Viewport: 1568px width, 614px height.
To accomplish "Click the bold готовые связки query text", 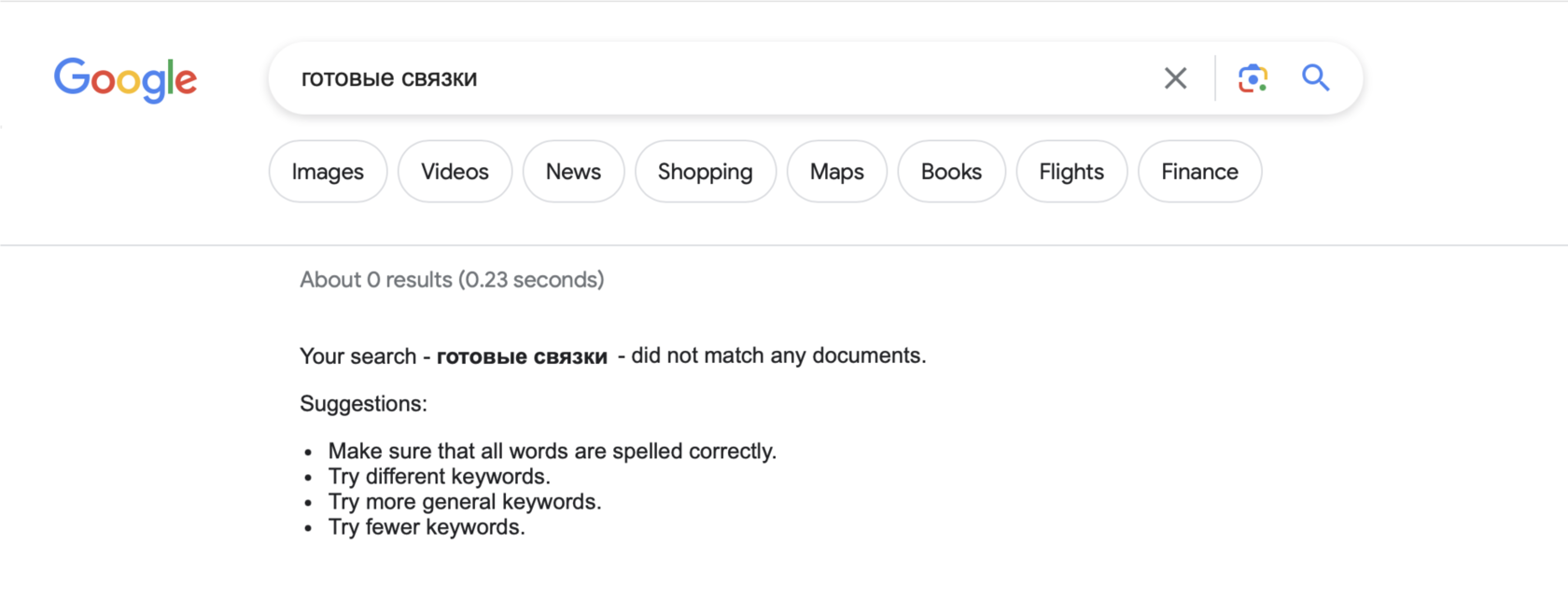I will (522, 356).
